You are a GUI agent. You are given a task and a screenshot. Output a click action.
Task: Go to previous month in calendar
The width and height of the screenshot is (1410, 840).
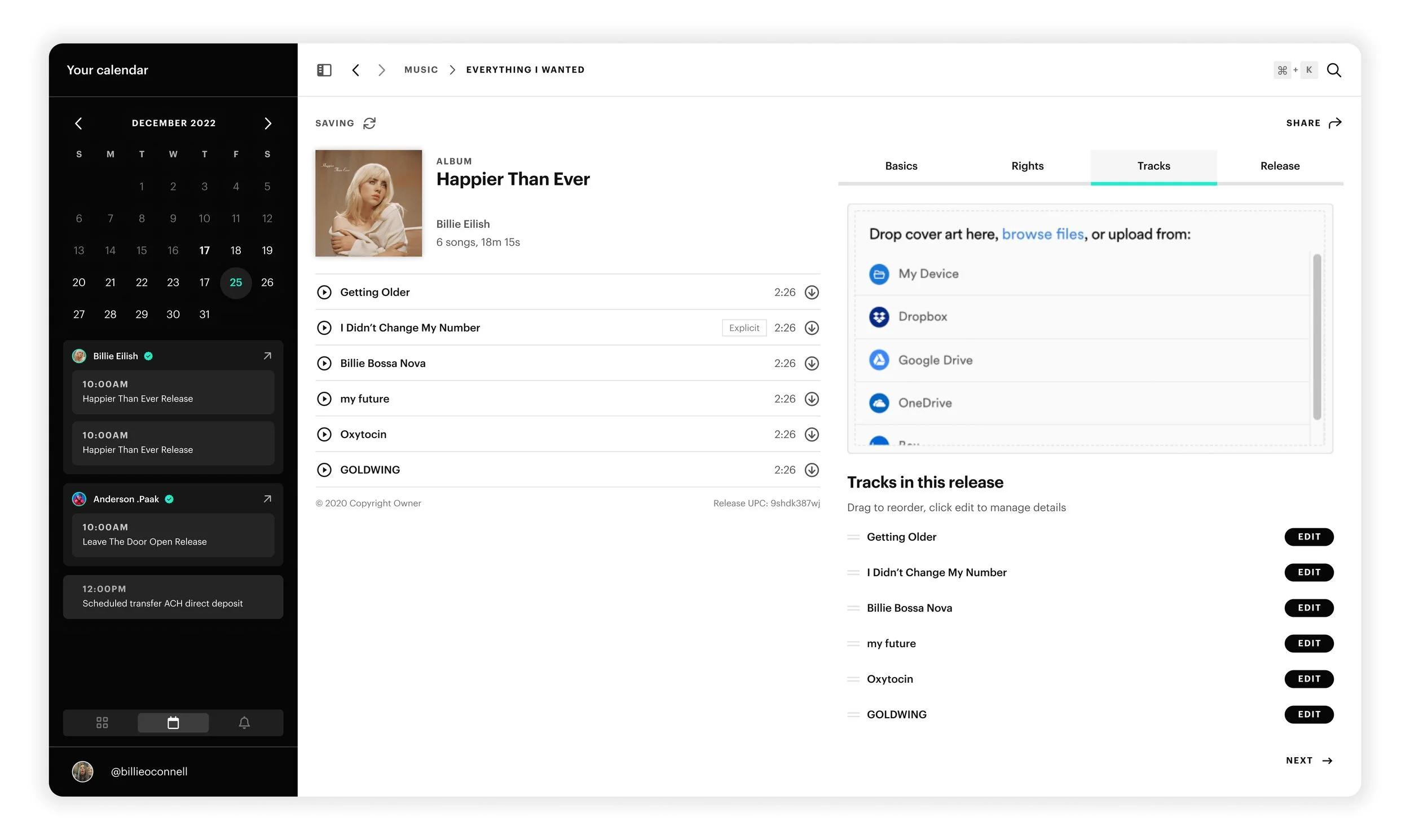[79, 123]
